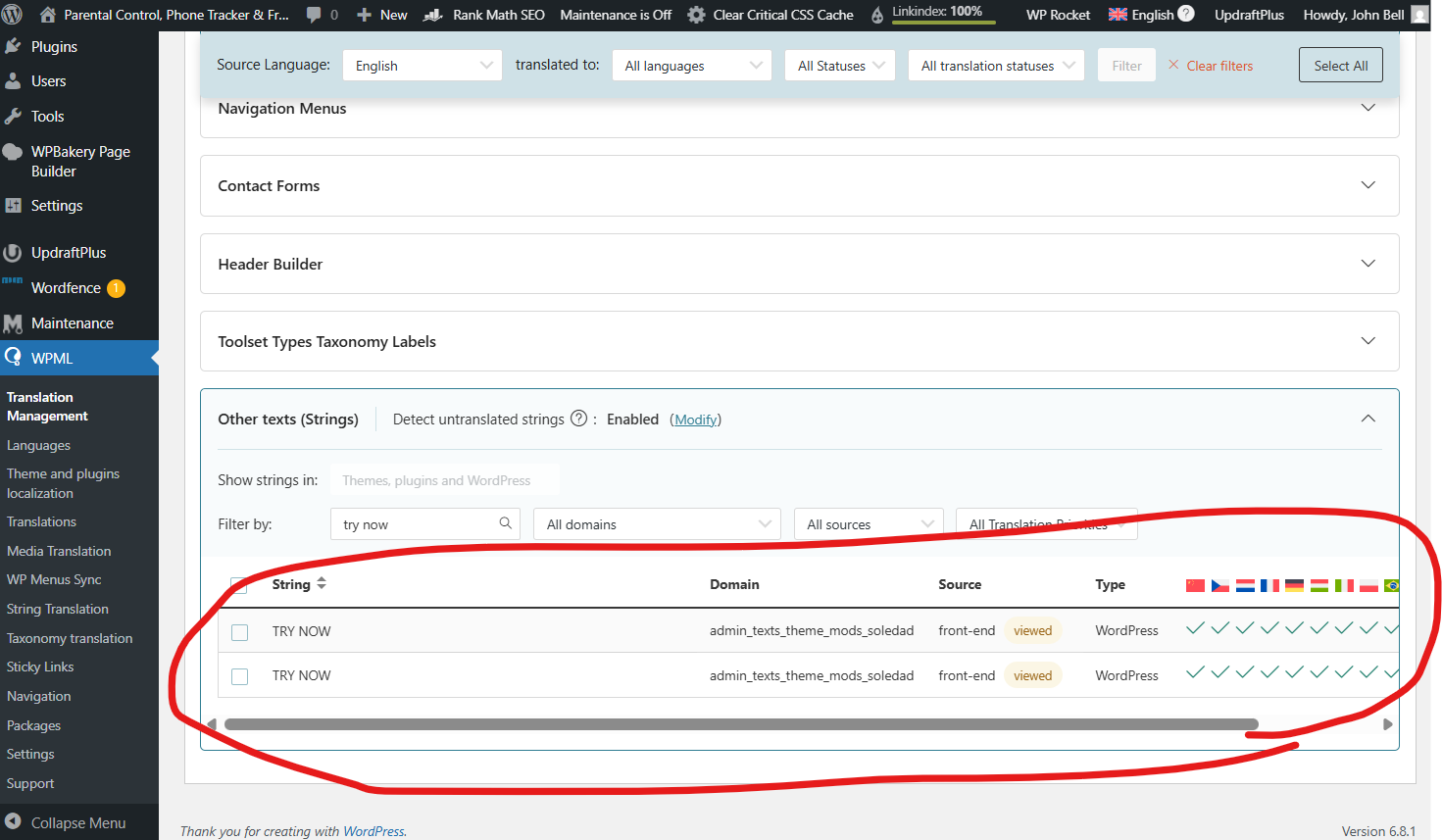
Task: Click the Select All button
Action: click(x=1340, y=65)
